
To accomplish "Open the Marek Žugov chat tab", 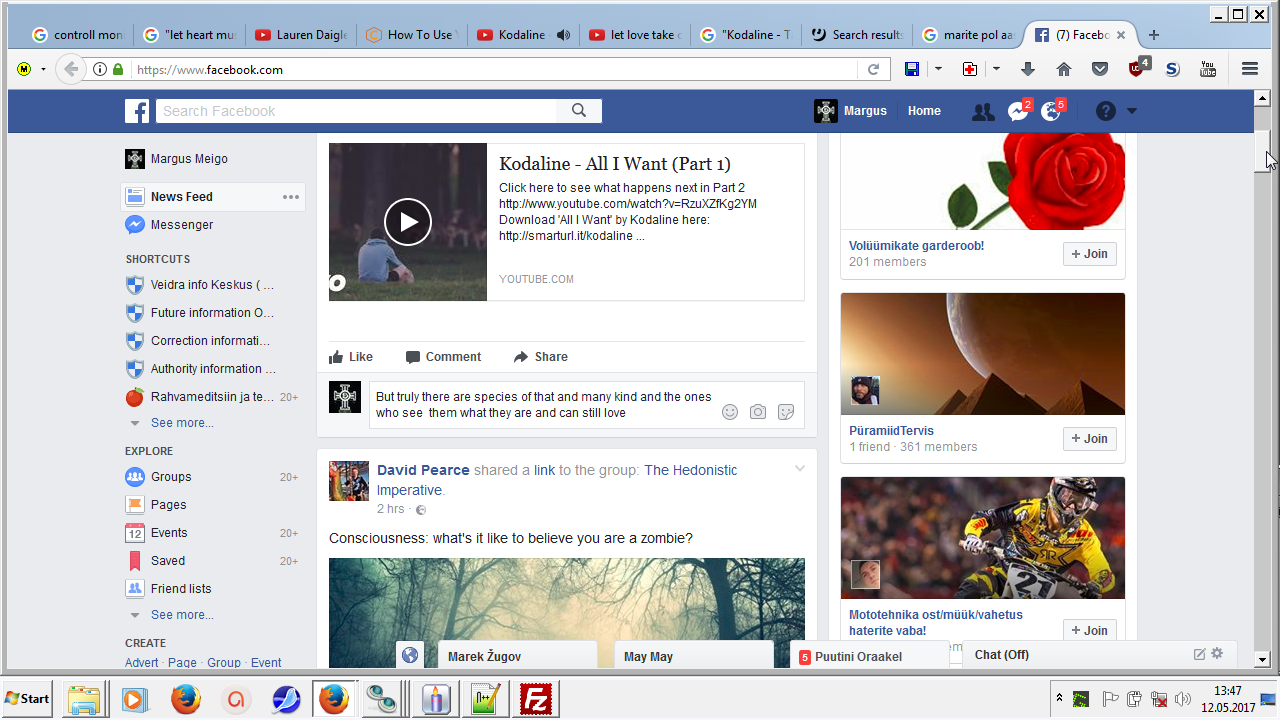I will point(516,656).
